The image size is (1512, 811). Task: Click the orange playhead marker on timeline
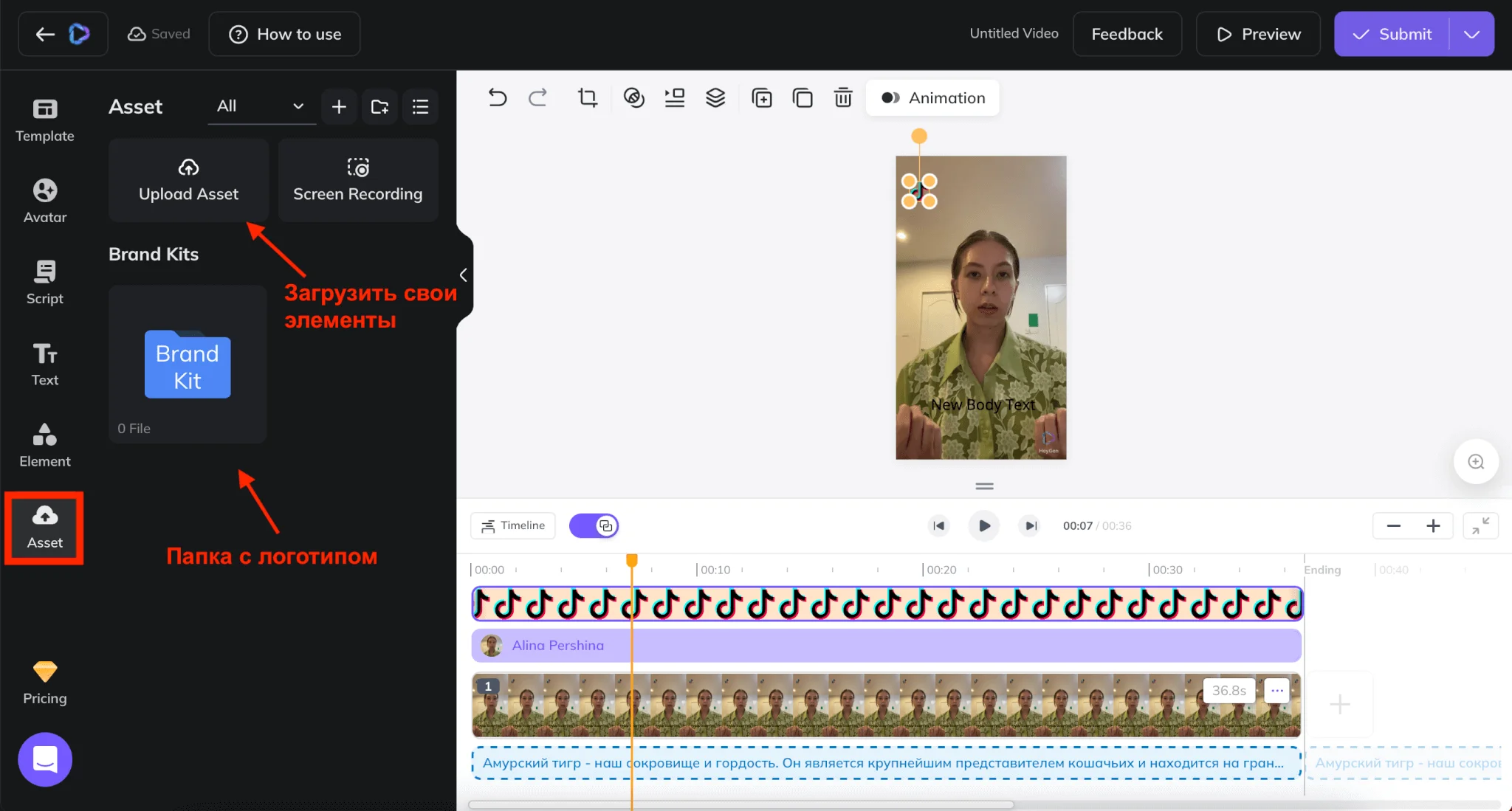[x=632, y=561]
